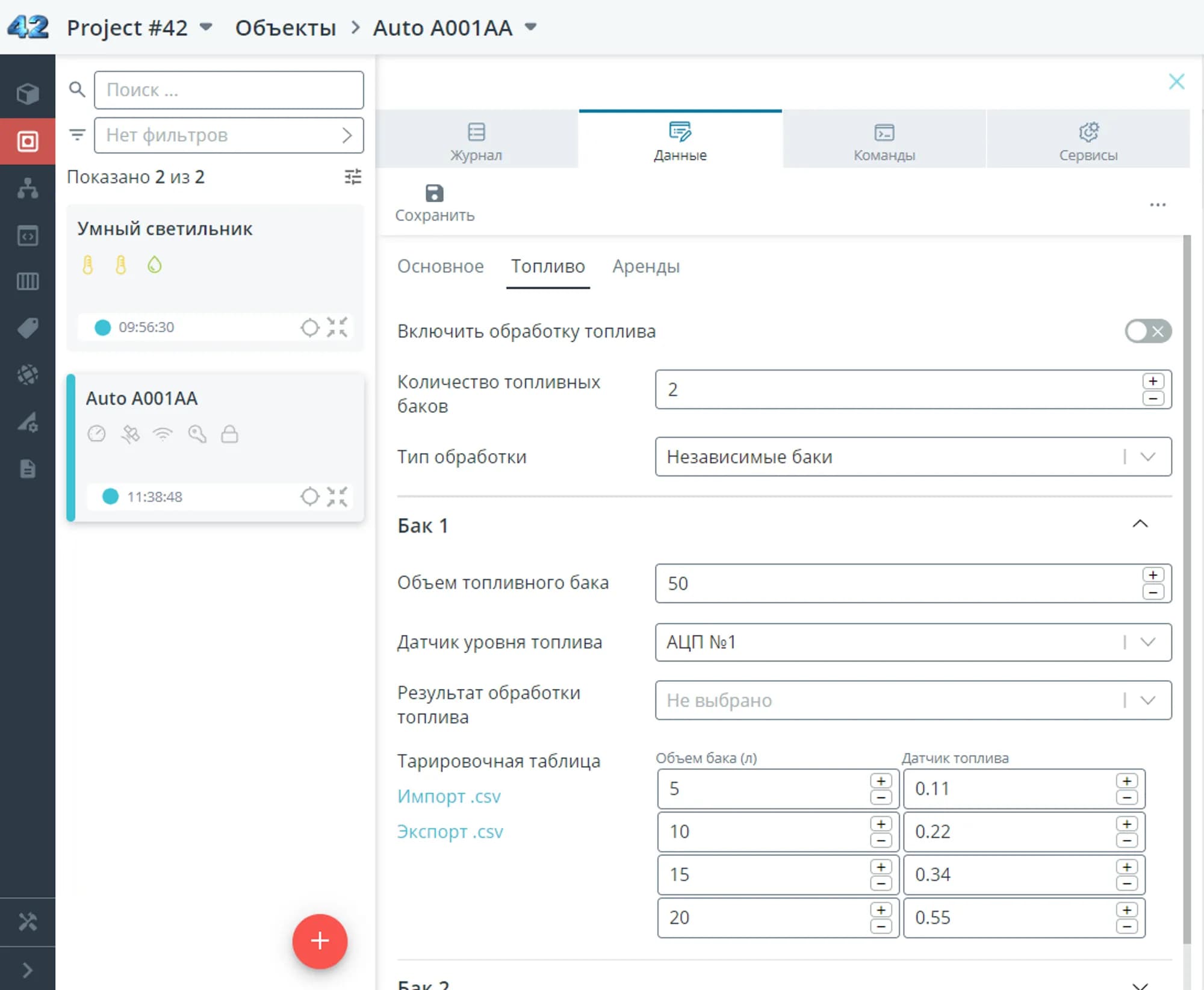
Task: Open the filter settings sliders icon
Action: point(353,177)
